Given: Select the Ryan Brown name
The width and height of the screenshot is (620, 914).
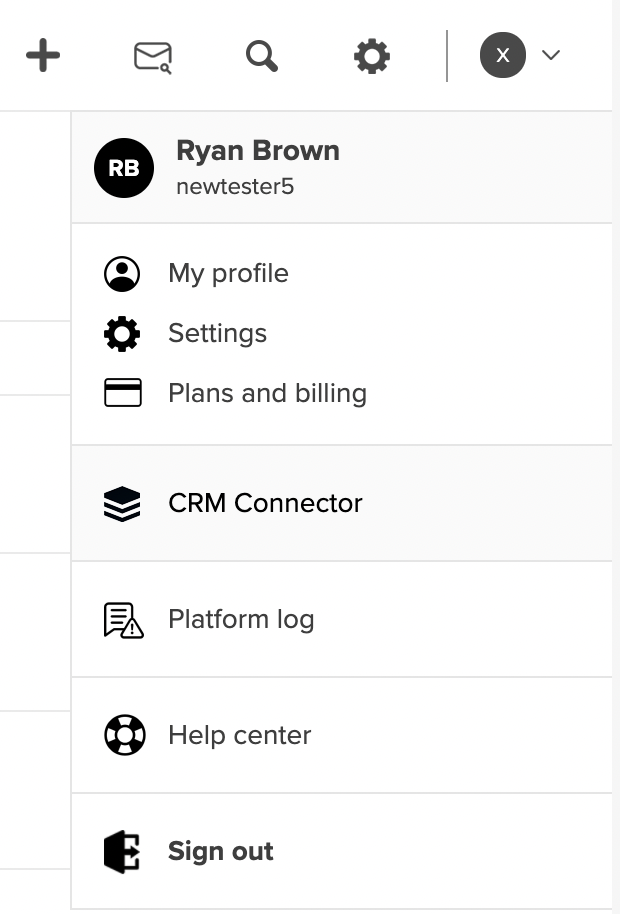Looking at the screenshot, I should click(x=258, y=151).
